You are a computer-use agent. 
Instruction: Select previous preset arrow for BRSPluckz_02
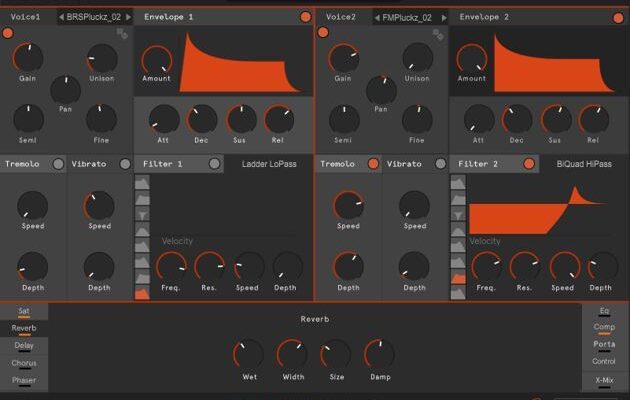click(59, 17)
